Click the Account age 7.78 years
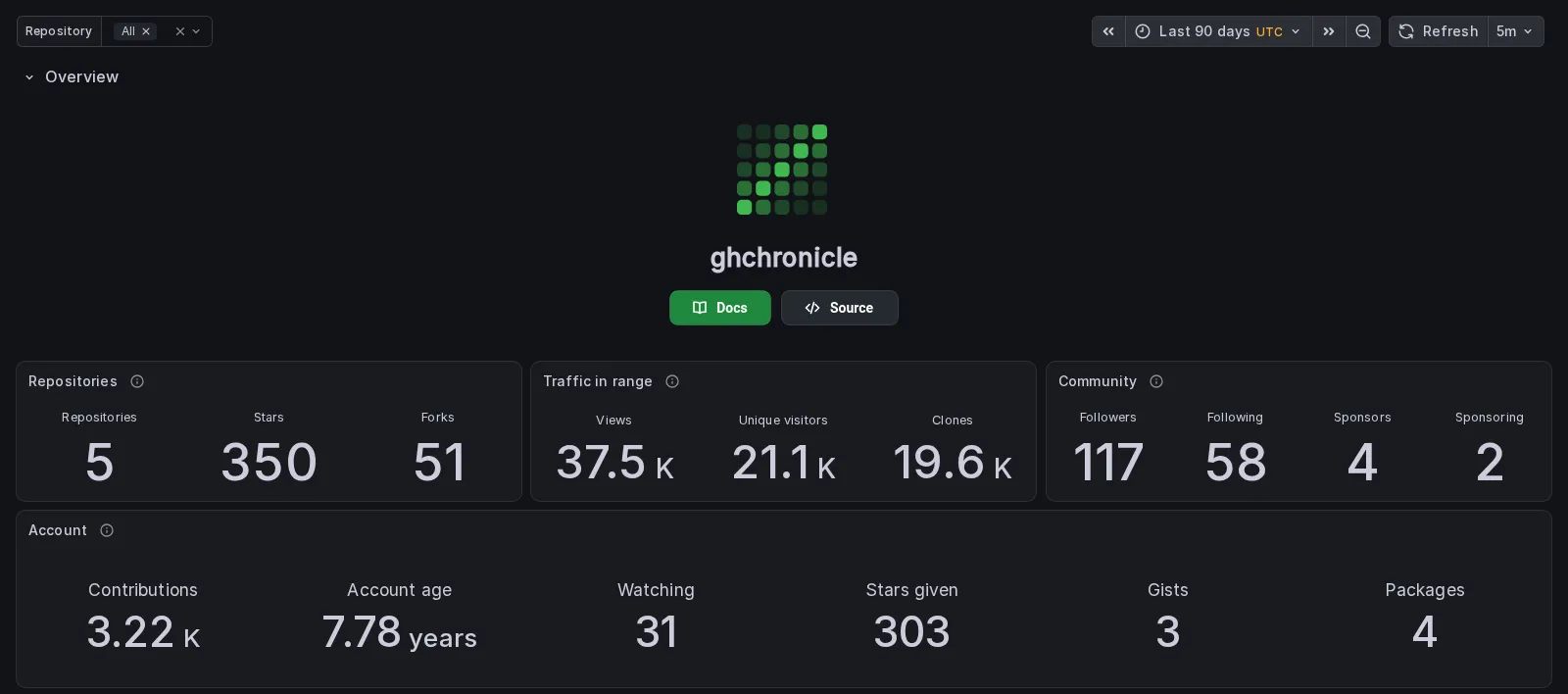 click(x=399, y=632)
